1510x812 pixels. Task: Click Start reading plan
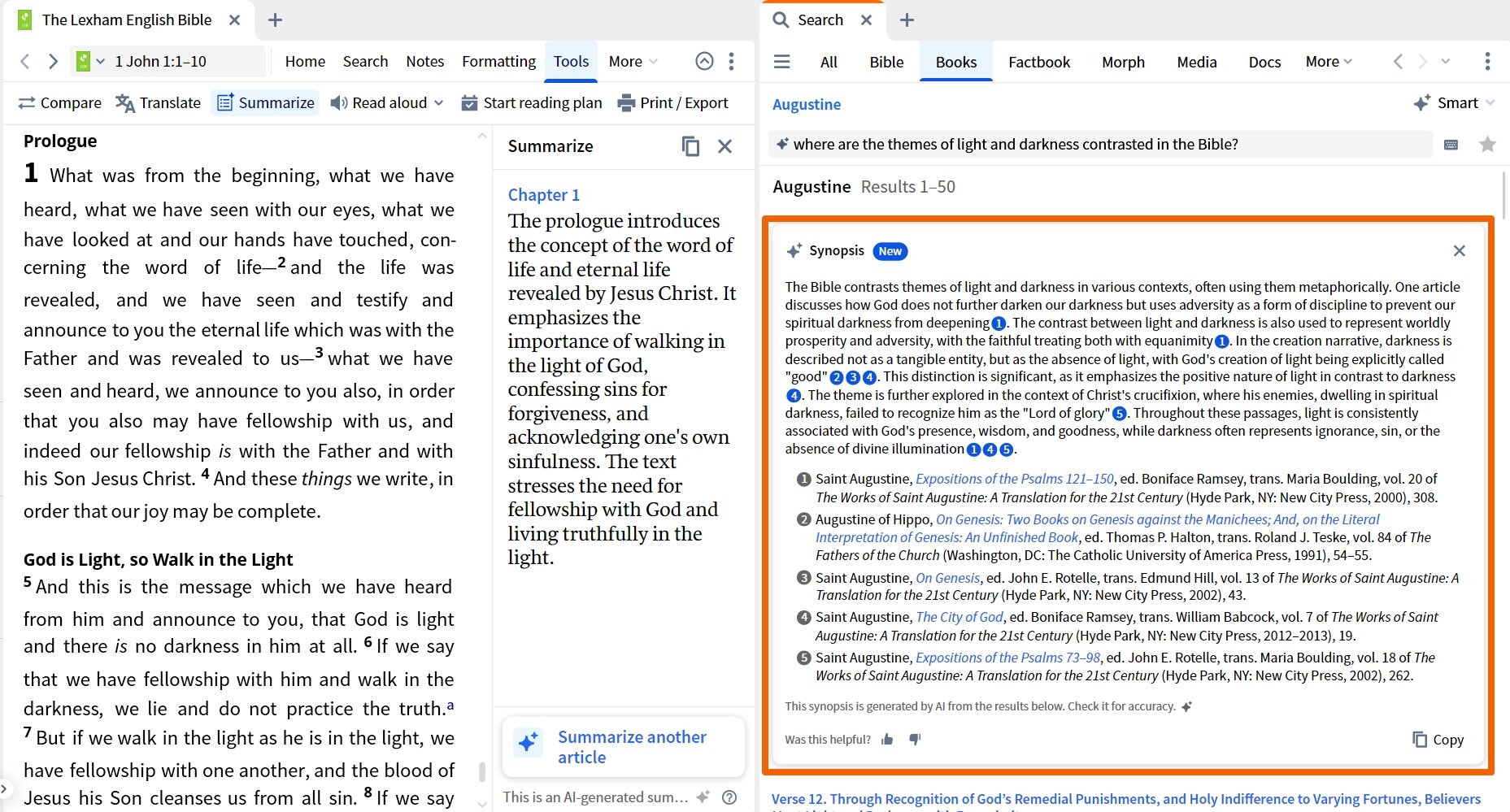[532, 102]
